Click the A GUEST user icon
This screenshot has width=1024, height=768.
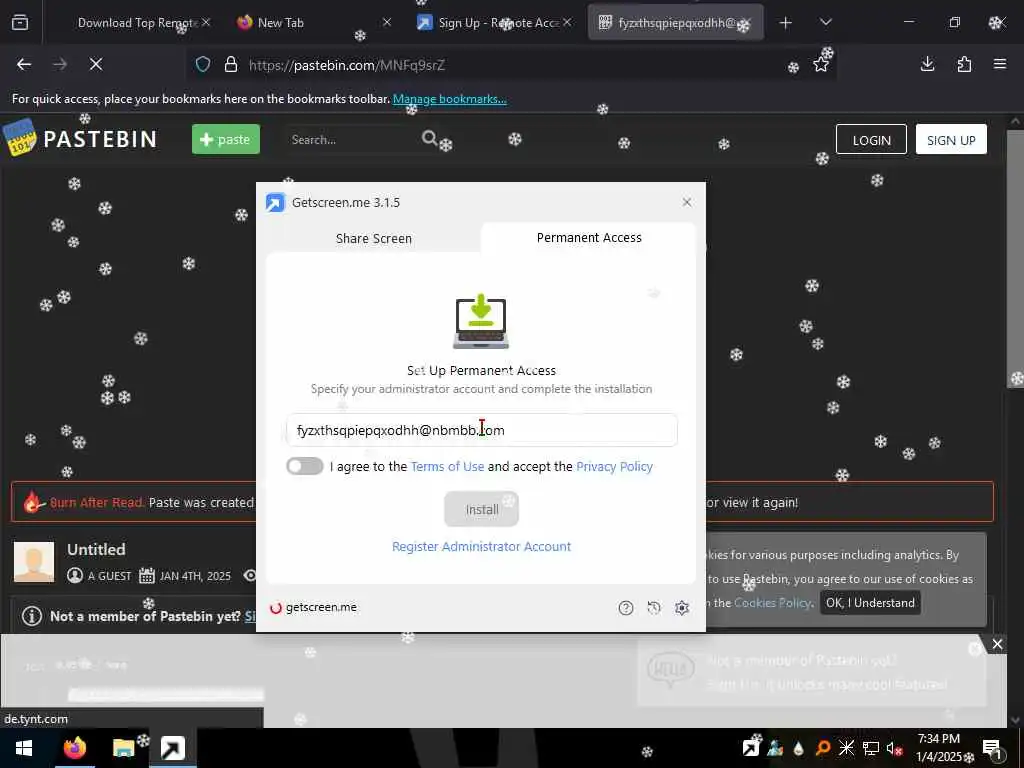pyautogui.click(x=75, y=575)
